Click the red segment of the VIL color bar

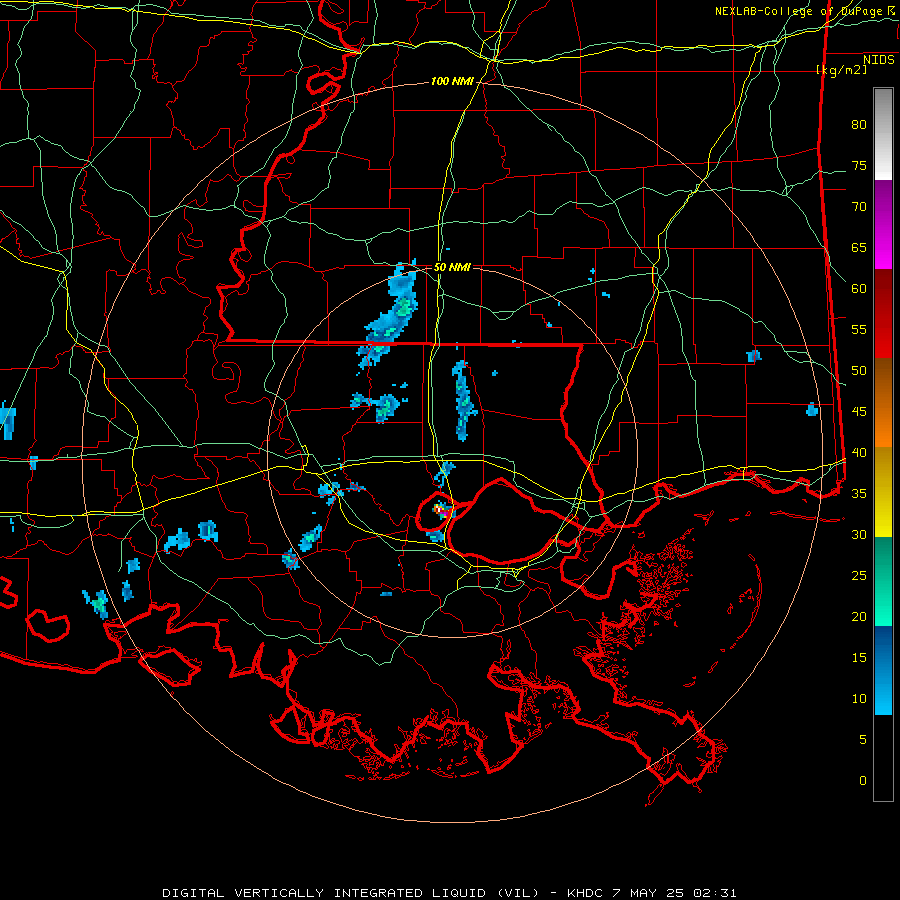tap(883, 314)
